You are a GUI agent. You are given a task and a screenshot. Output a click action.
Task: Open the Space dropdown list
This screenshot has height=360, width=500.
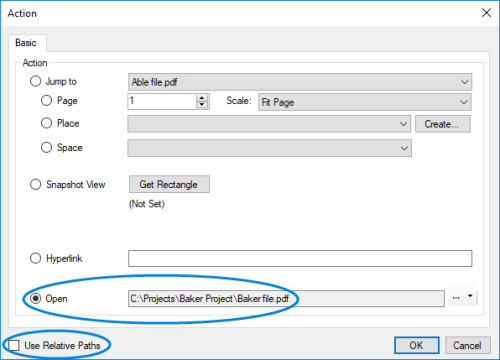(269, 148)
